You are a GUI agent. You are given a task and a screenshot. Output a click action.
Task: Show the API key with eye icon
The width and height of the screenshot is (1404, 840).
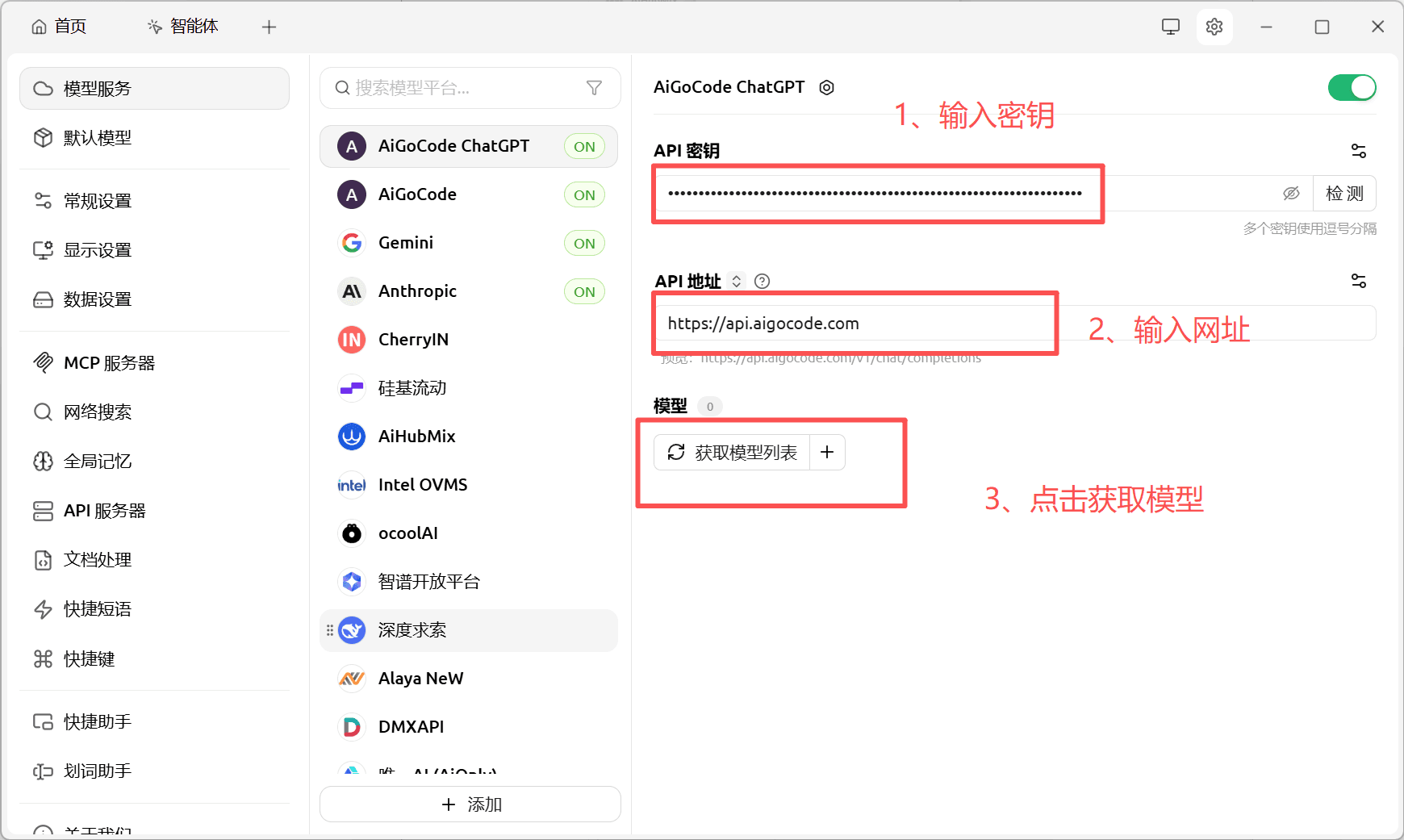(1291, 194)
